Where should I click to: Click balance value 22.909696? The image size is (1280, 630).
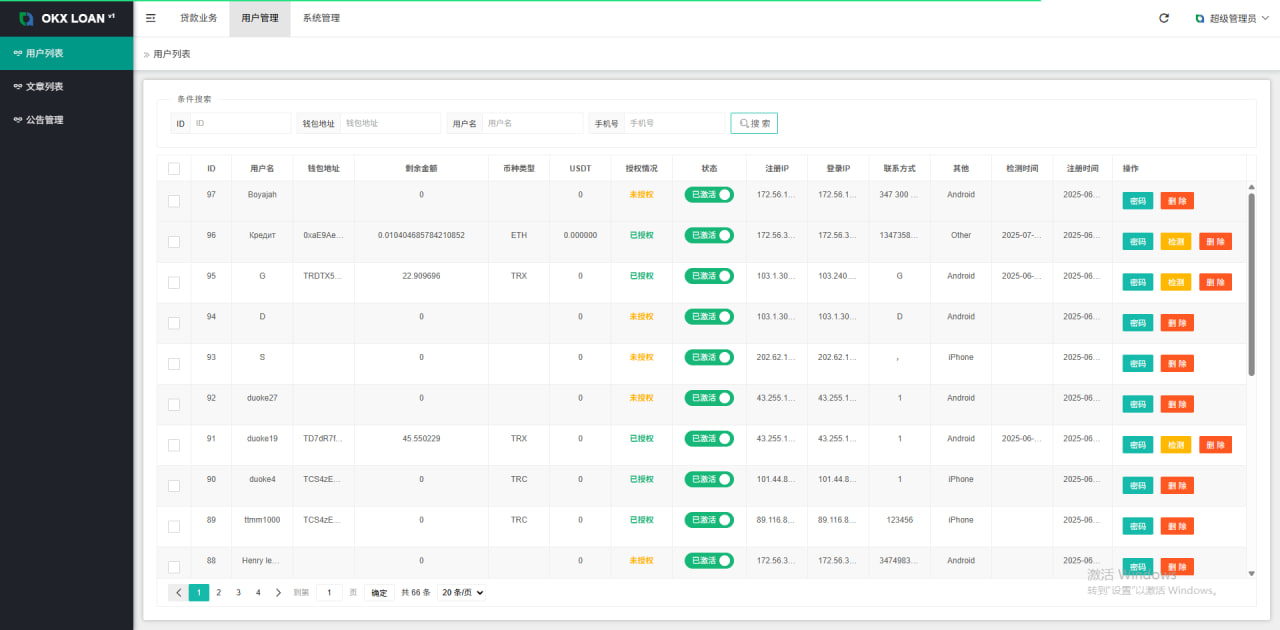pyautogui.click(x=421, y=276)
